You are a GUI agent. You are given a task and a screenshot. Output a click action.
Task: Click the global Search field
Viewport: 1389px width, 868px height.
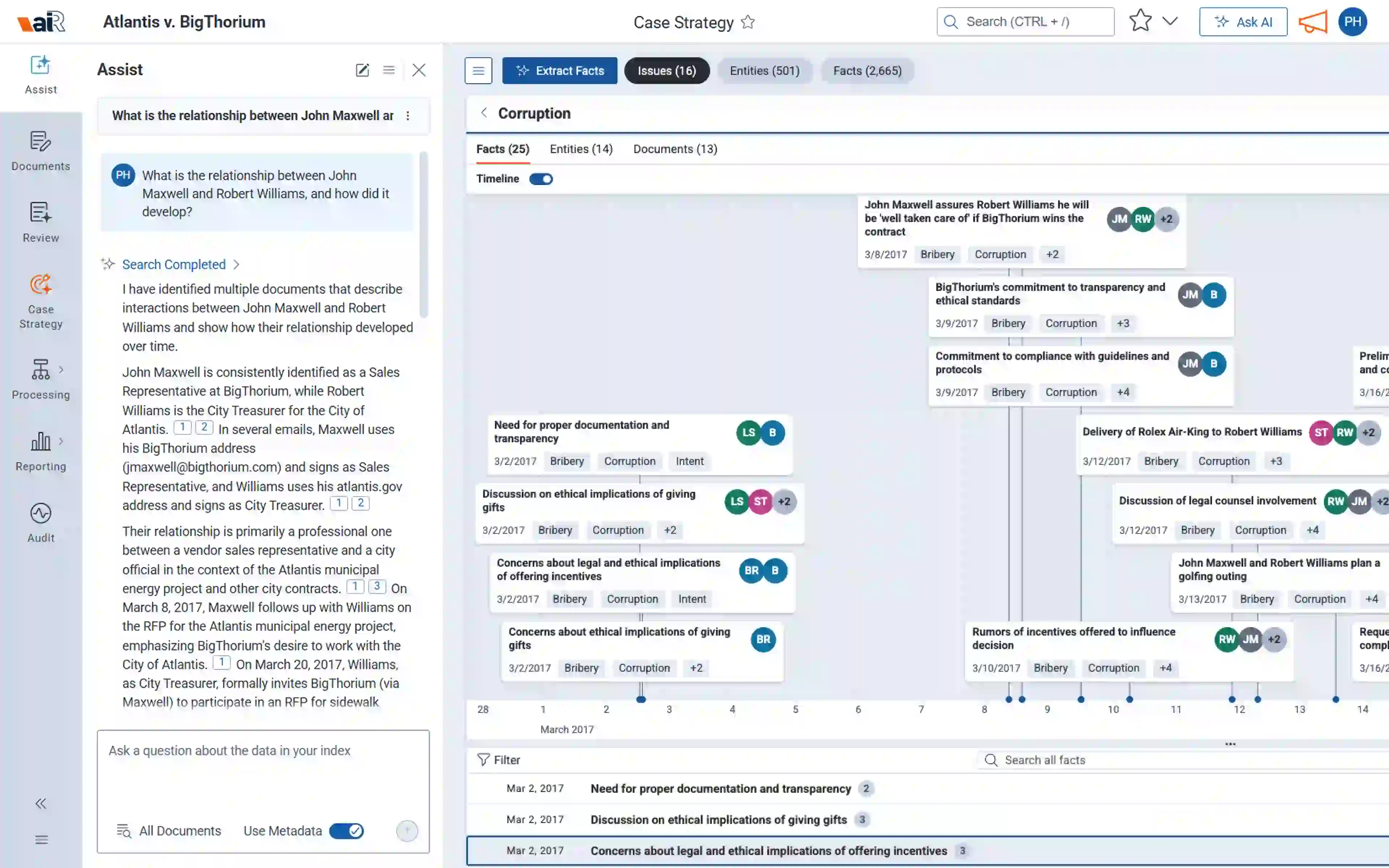[1025, 22]
